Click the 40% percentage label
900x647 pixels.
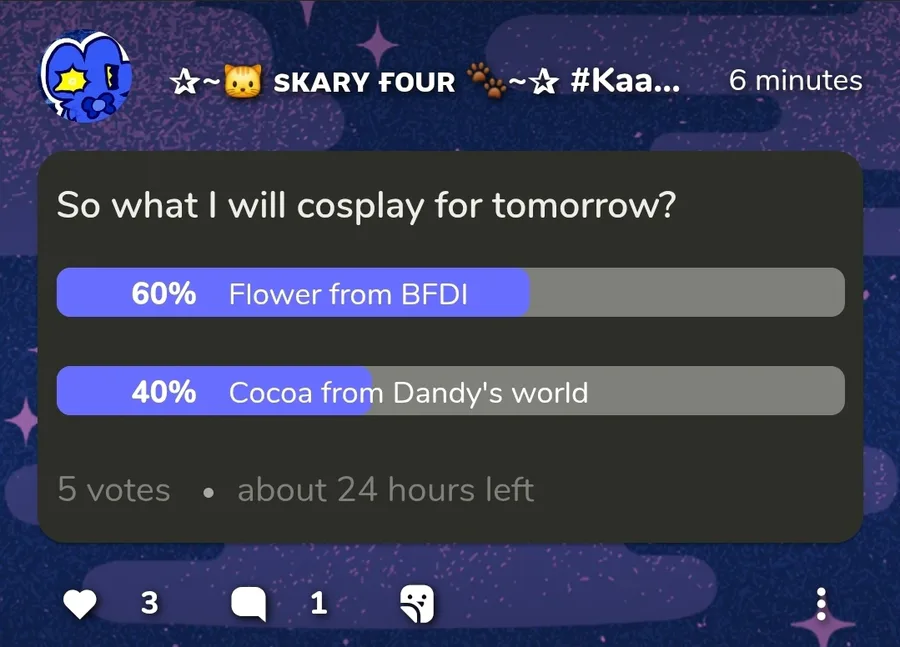[164, 391]
